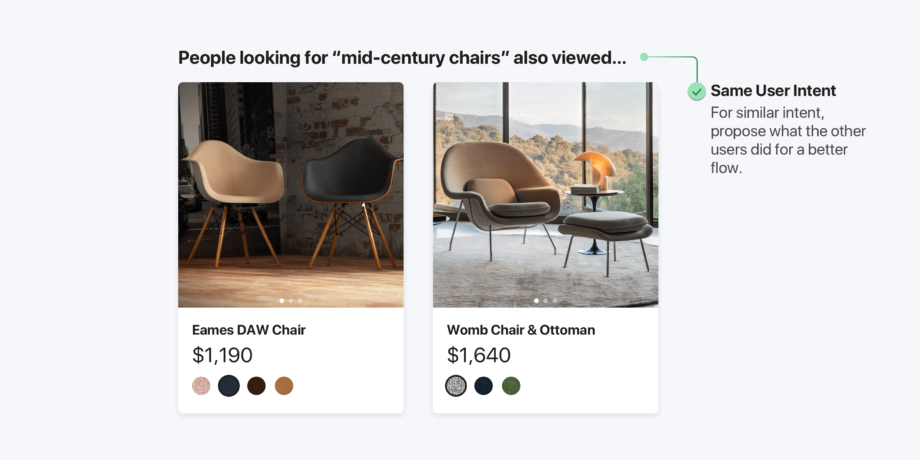Choose the navy swatch under Eames DAW Chair

[x=229, y=385]
